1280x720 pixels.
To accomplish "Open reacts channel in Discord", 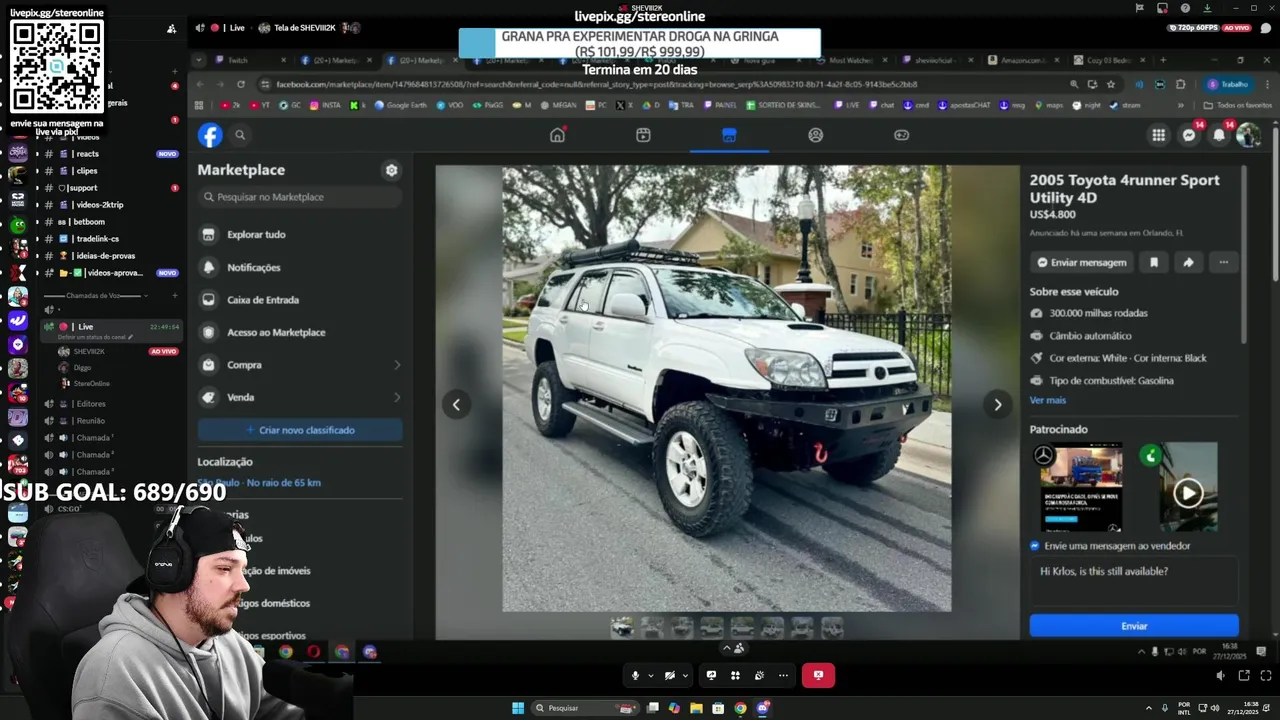I will pos(88,154).
